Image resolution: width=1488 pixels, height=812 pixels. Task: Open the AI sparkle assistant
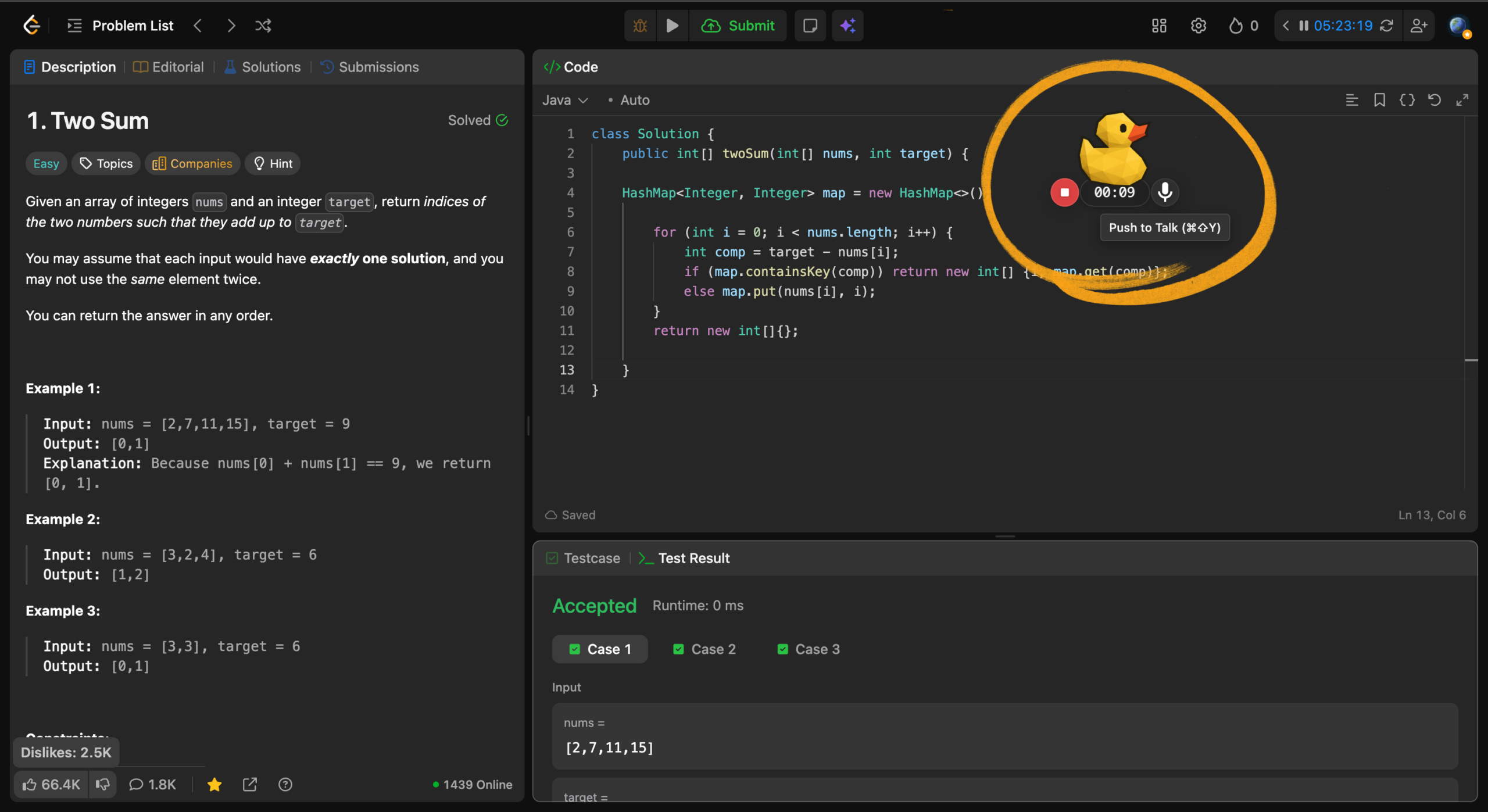[847, 26]
